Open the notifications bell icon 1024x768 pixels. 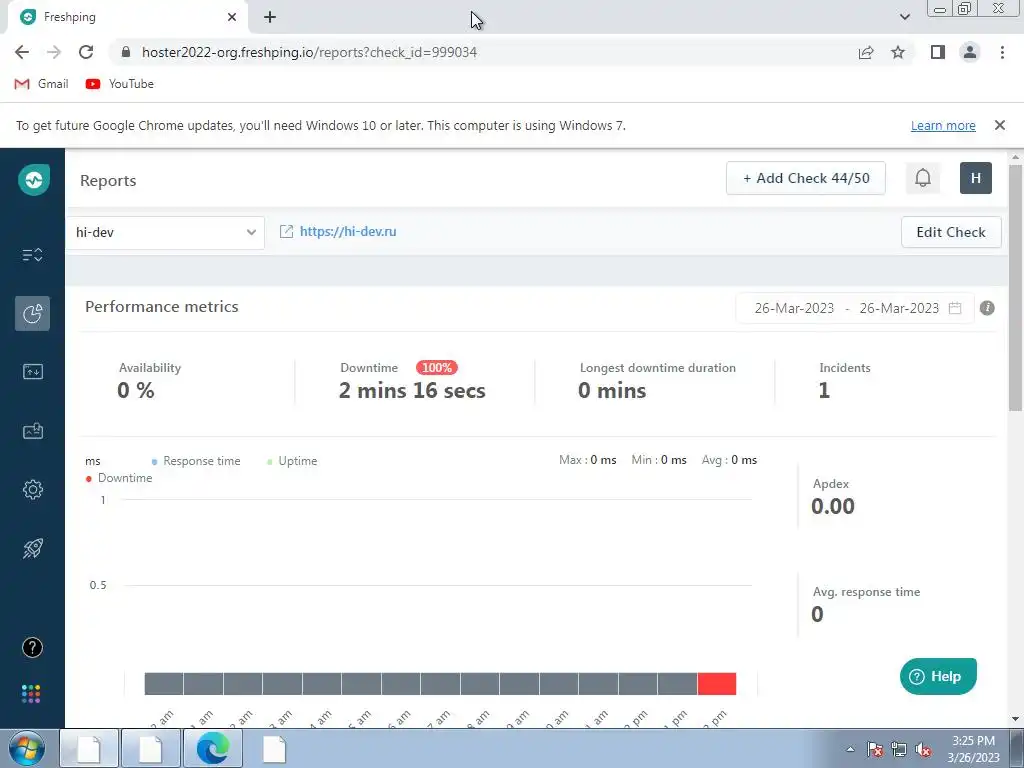(x=922, y=178)
